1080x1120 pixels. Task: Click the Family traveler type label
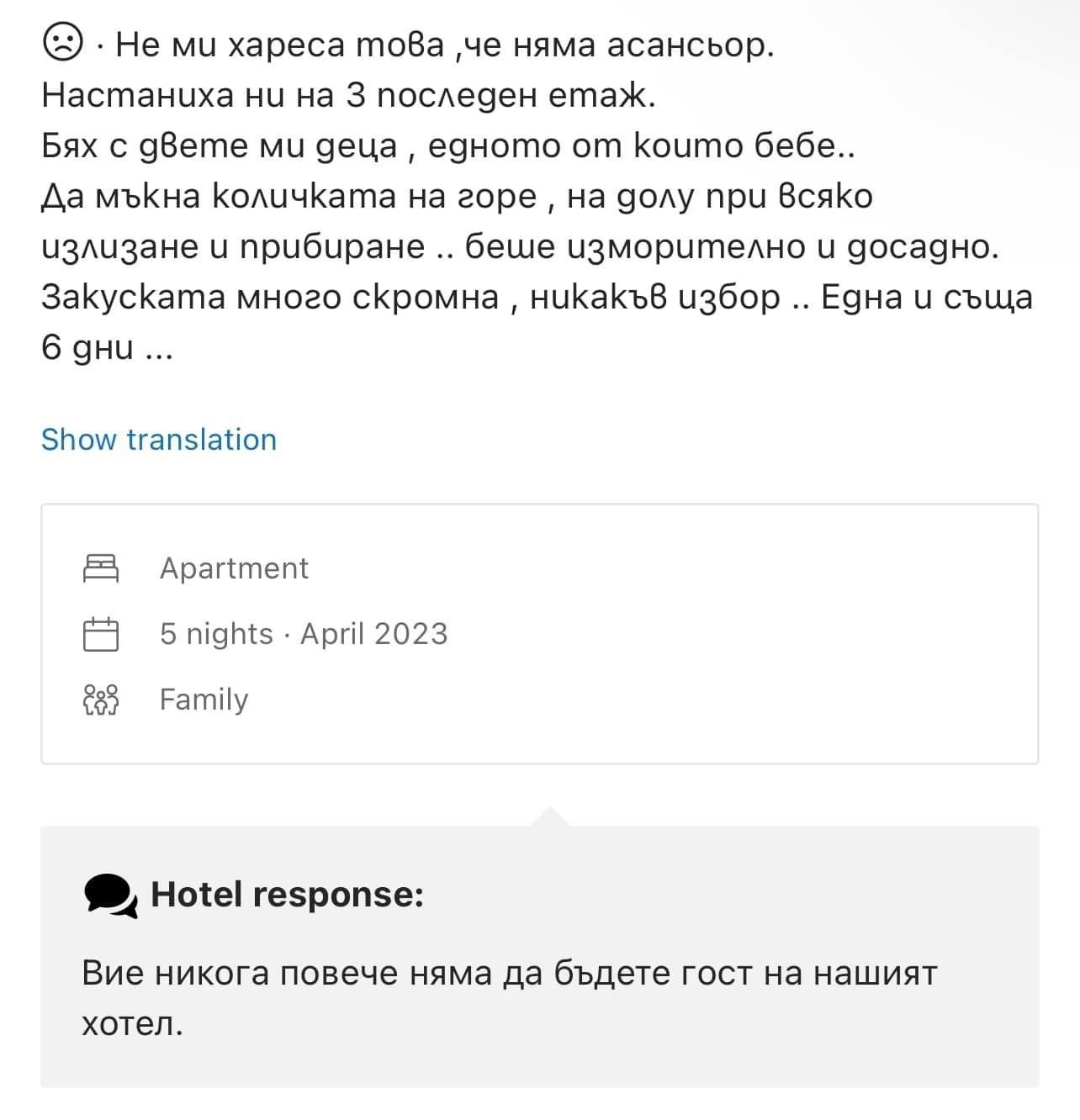click(x=204, y=700)
